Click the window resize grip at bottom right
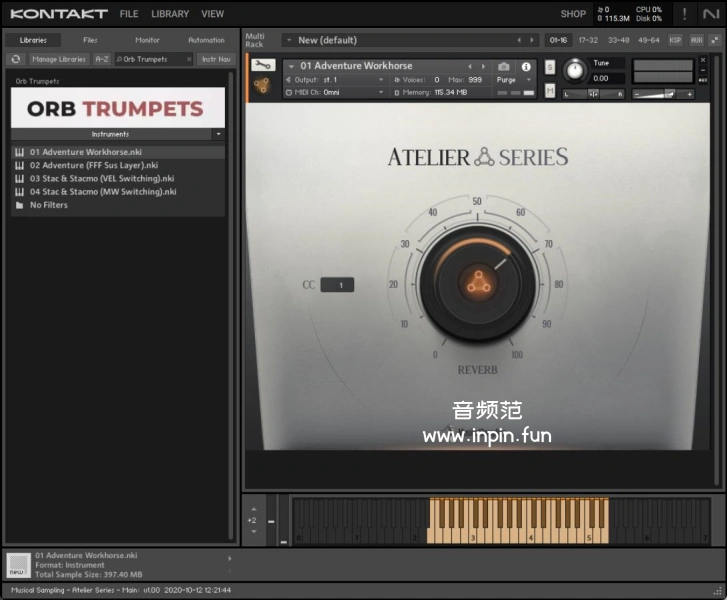This screenshot has height=600, width=727. pos(719,591)
